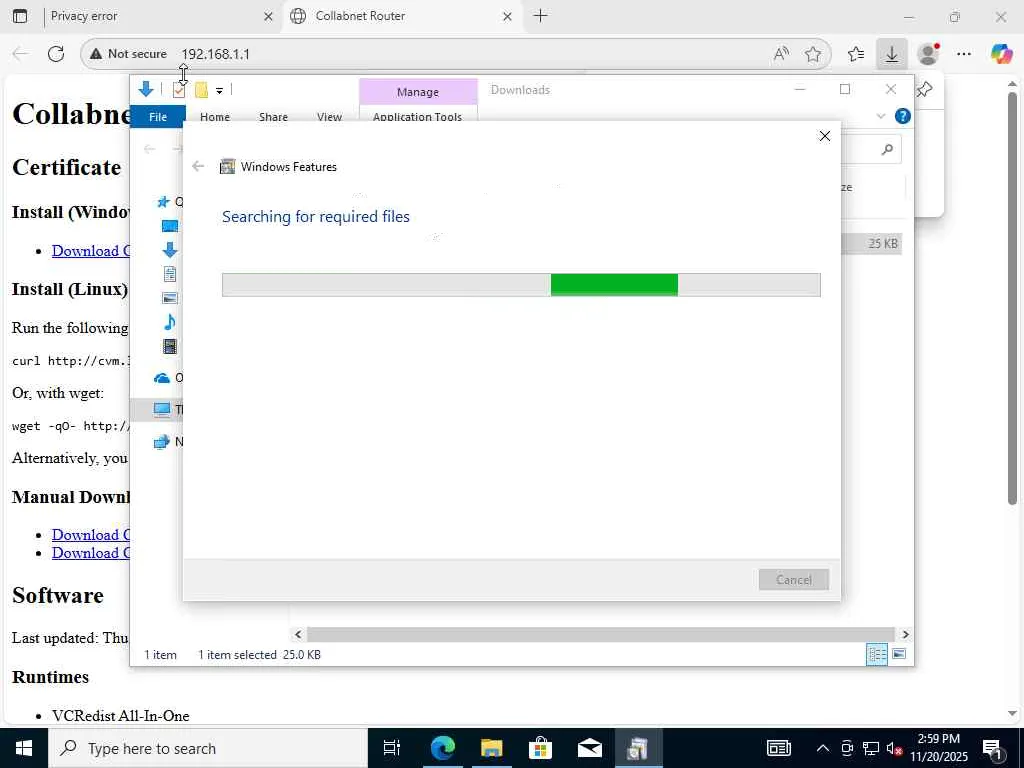Viewport: 1024px width, 768px height.
Task: Click the Explorer horizontal scrollbar
Action: [600, 634]
